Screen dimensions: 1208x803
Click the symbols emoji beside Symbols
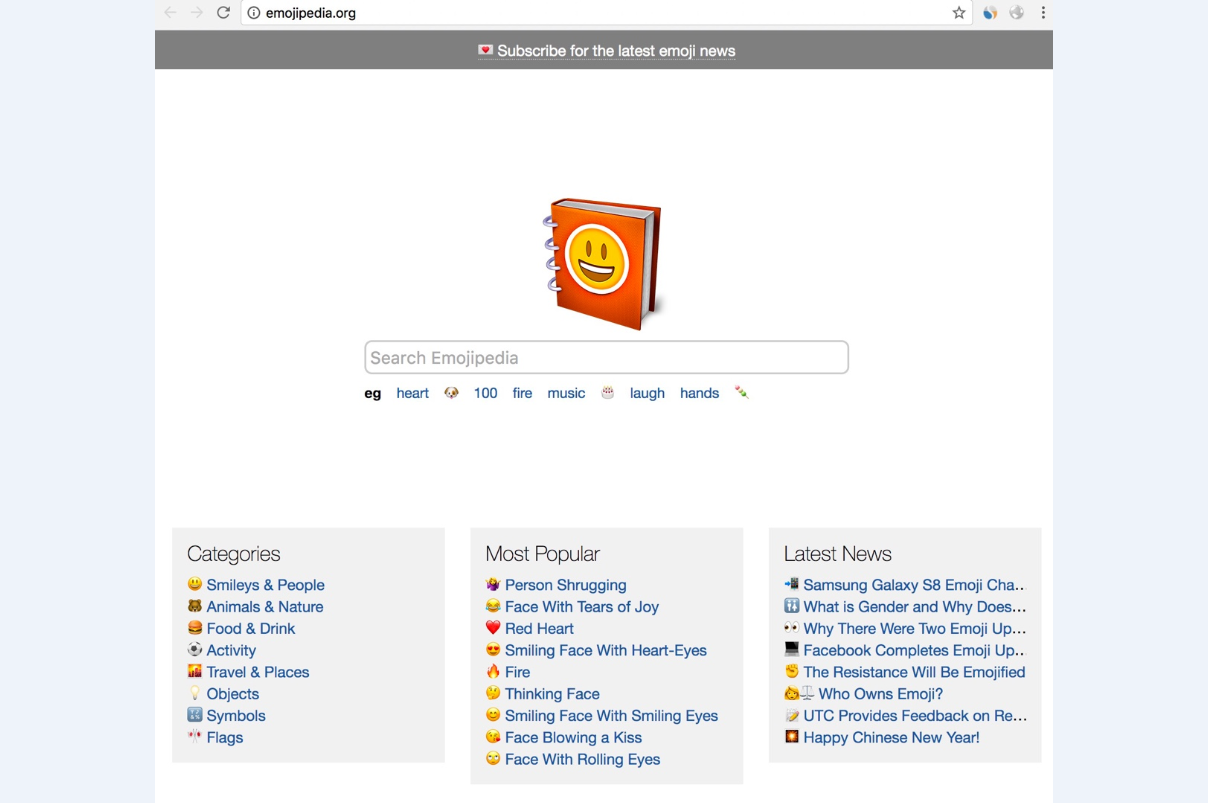point(195,715)
